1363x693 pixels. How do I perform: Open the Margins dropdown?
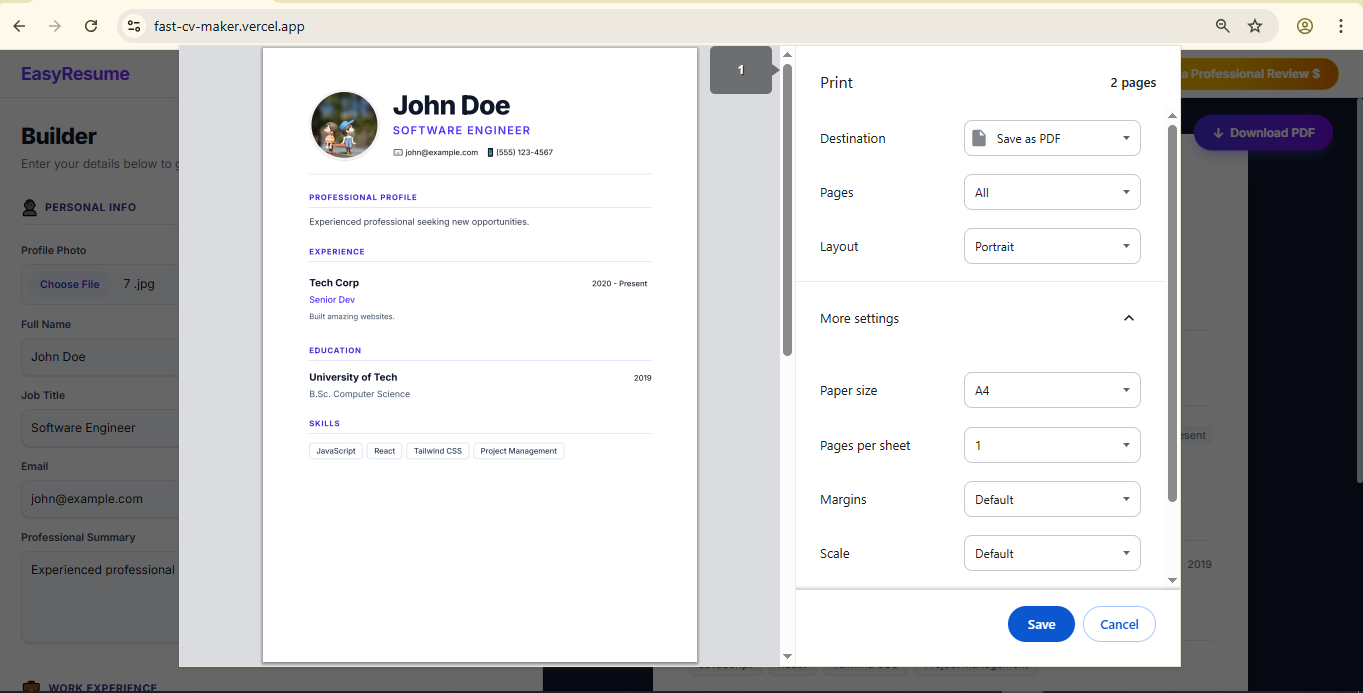1051,498
